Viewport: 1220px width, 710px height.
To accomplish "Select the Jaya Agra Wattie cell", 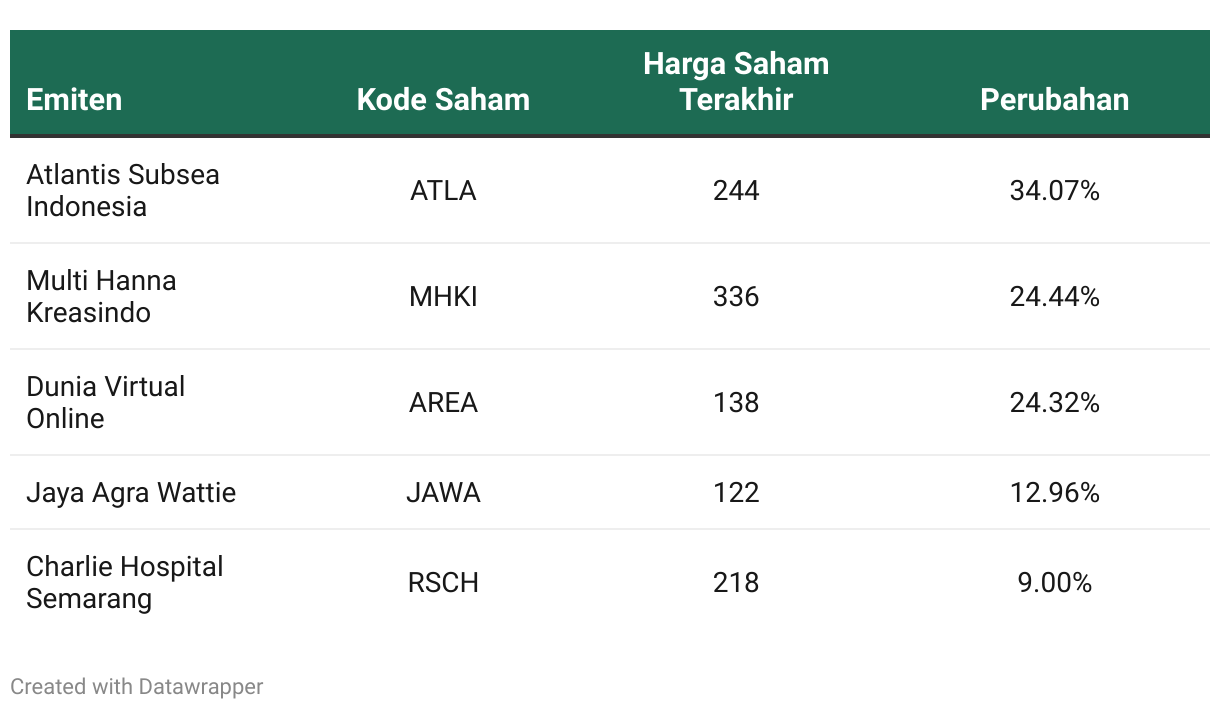I will (x=131, y=492).
